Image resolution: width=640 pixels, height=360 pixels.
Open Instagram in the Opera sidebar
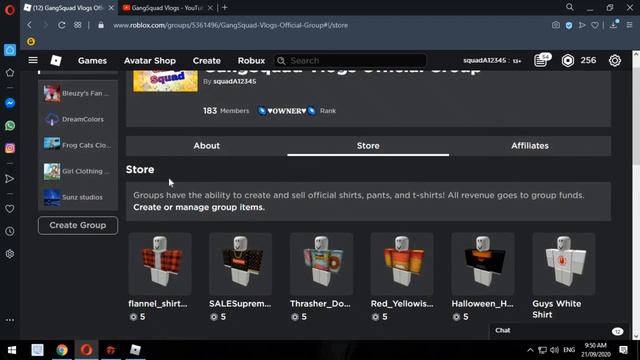(x=10, y=148)
